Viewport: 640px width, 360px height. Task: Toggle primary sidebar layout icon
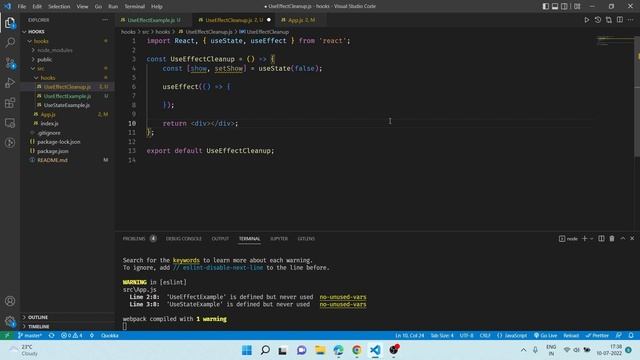[546, 6]
